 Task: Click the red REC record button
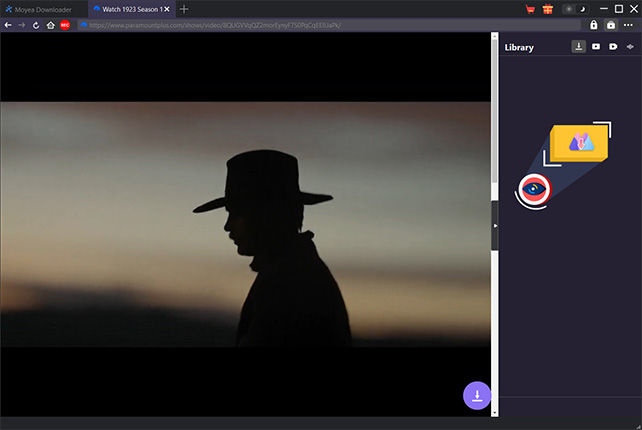65,25
